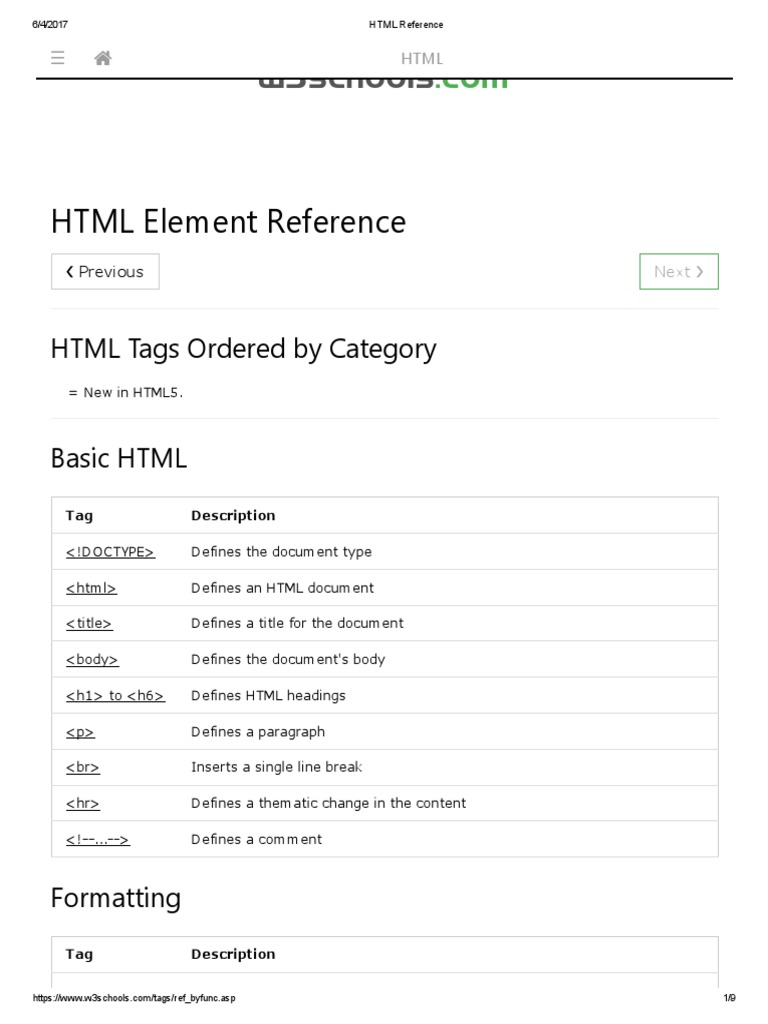Screen dimensions: 768x1024
Task: Click the HTML Tags Ordered by Category heading
Action: click(243, 348)
